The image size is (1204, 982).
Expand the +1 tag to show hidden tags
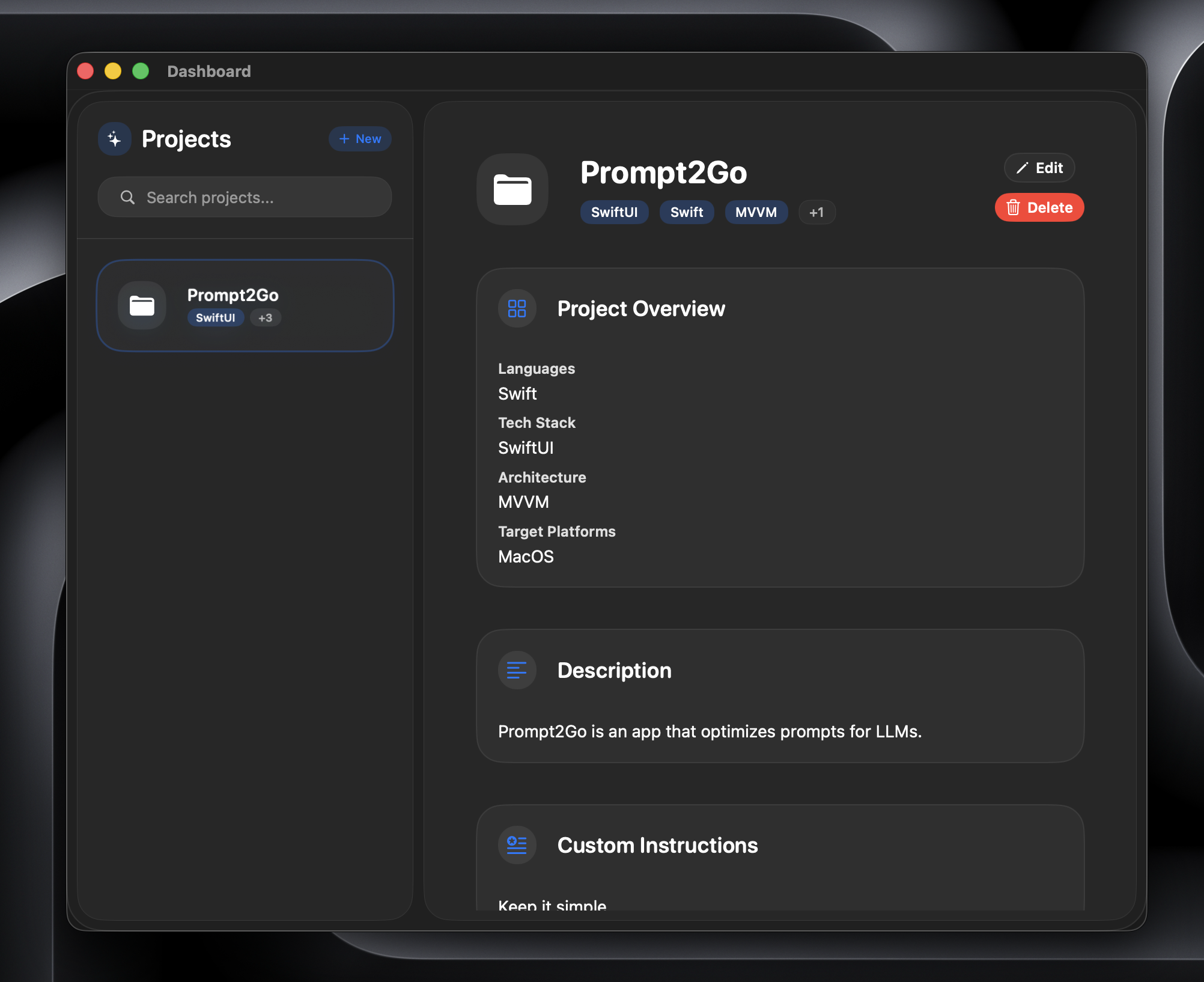click(x=817, y=212)
